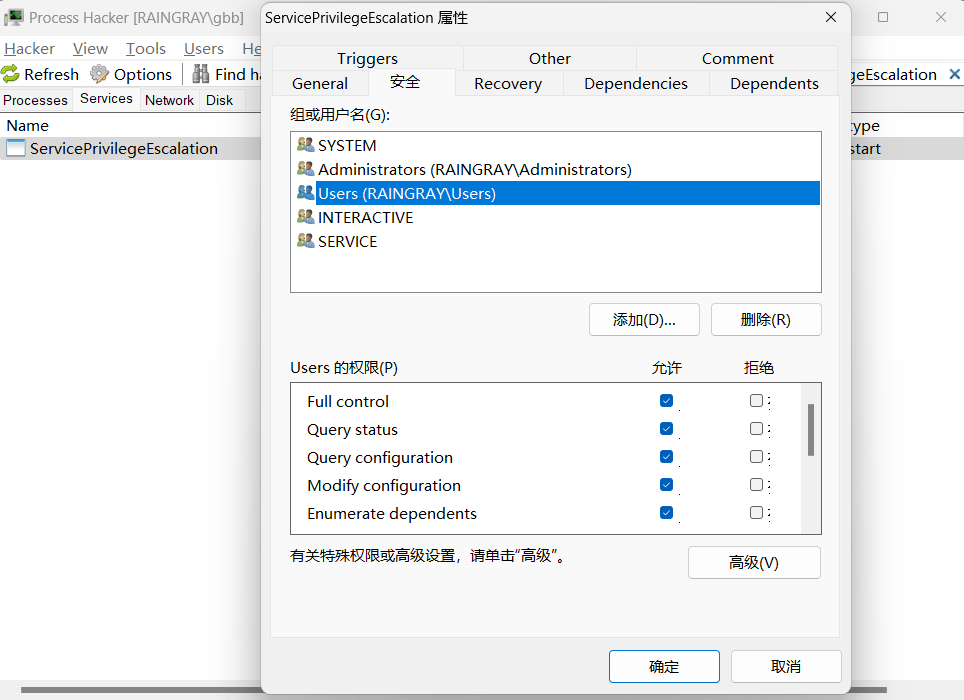Click the Full control permission label
The width and height of the screenshot is (964, 700).
tap(348, 401)
